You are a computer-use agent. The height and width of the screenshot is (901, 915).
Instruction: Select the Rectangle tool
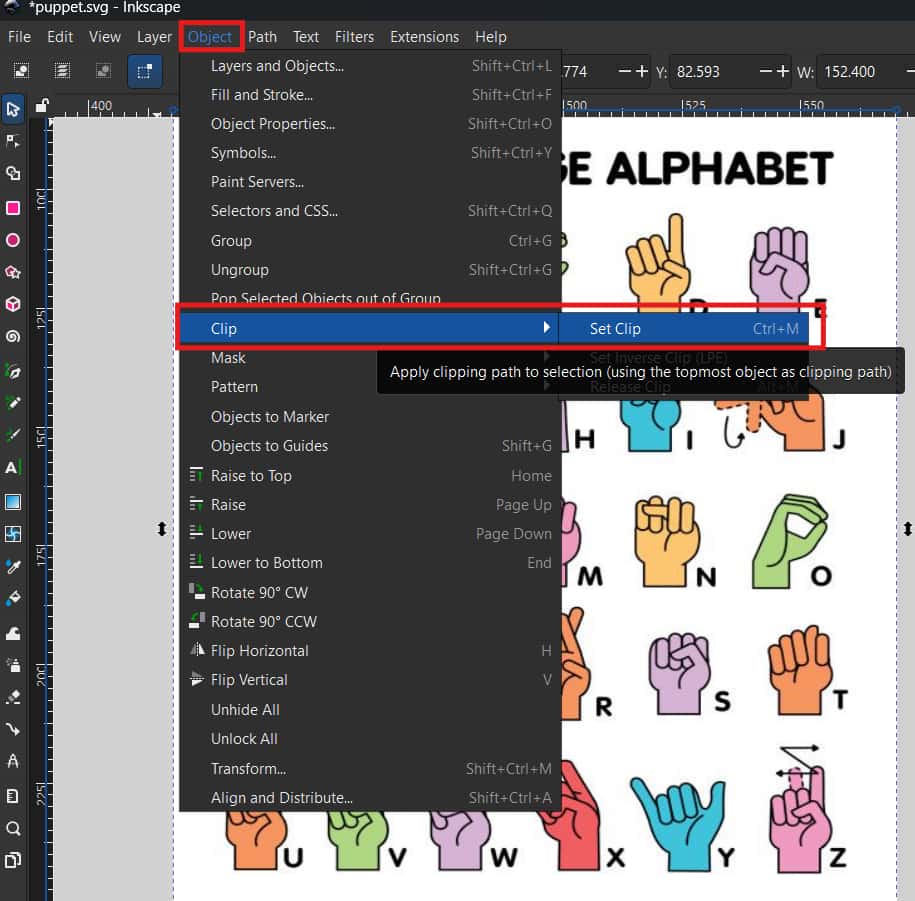[x=13, y=208]
